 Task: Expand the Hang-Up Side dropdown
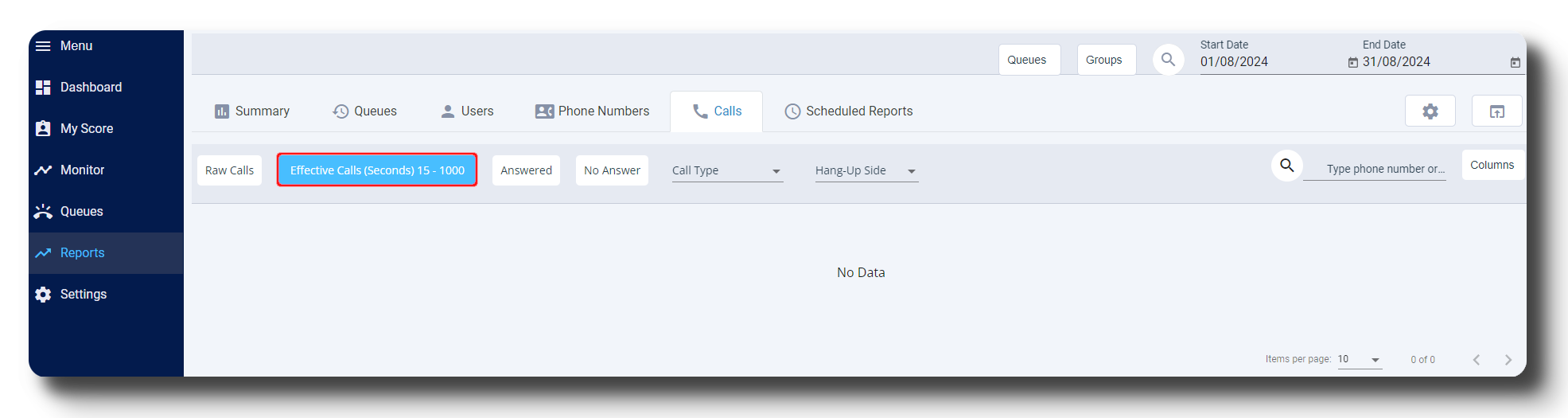pyautogui.click(x=866, y=170)
